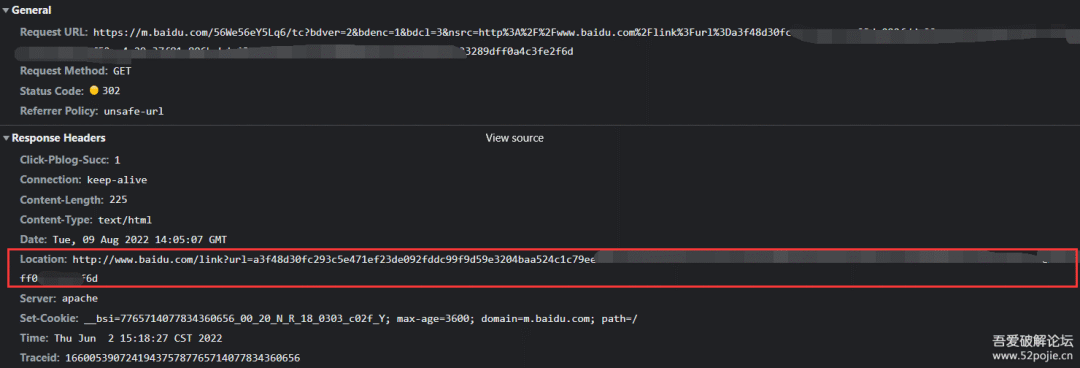The image size is (1080, 368).
Task: Select the Content-Type text/html header
Action: [85, 220]
